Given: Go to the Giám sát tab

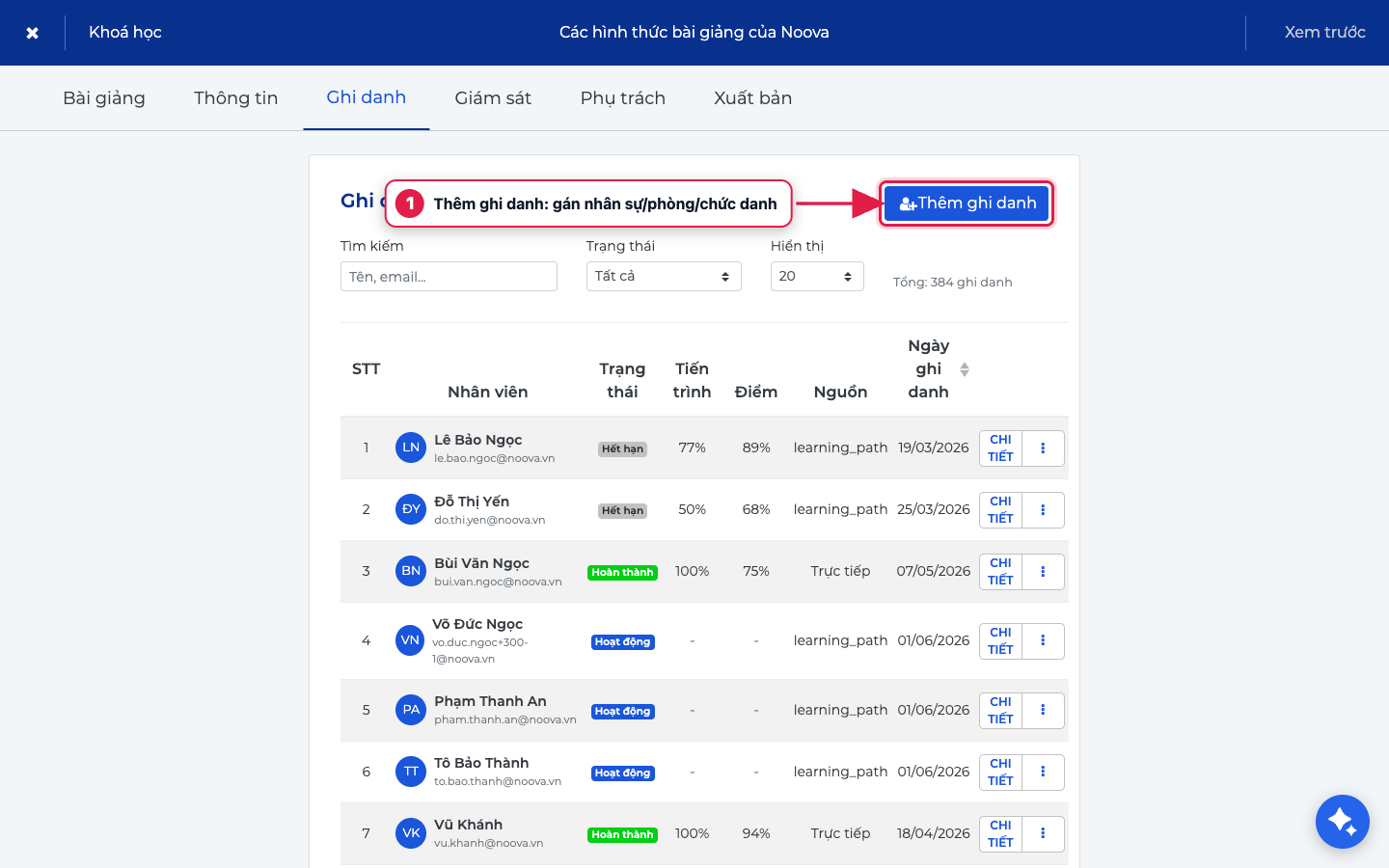Looking at the screenshot, I should (493, 97).
